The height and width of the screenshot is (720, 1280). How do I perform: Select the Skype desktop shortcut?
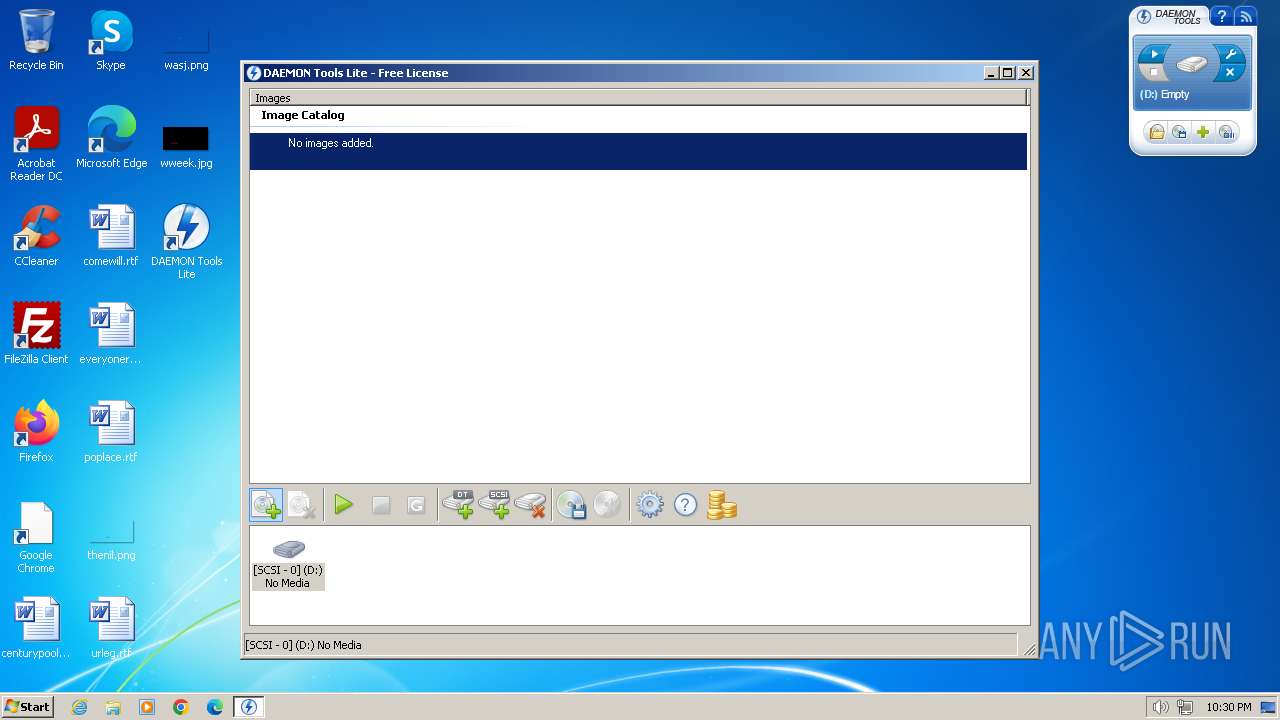coord(111,40)
